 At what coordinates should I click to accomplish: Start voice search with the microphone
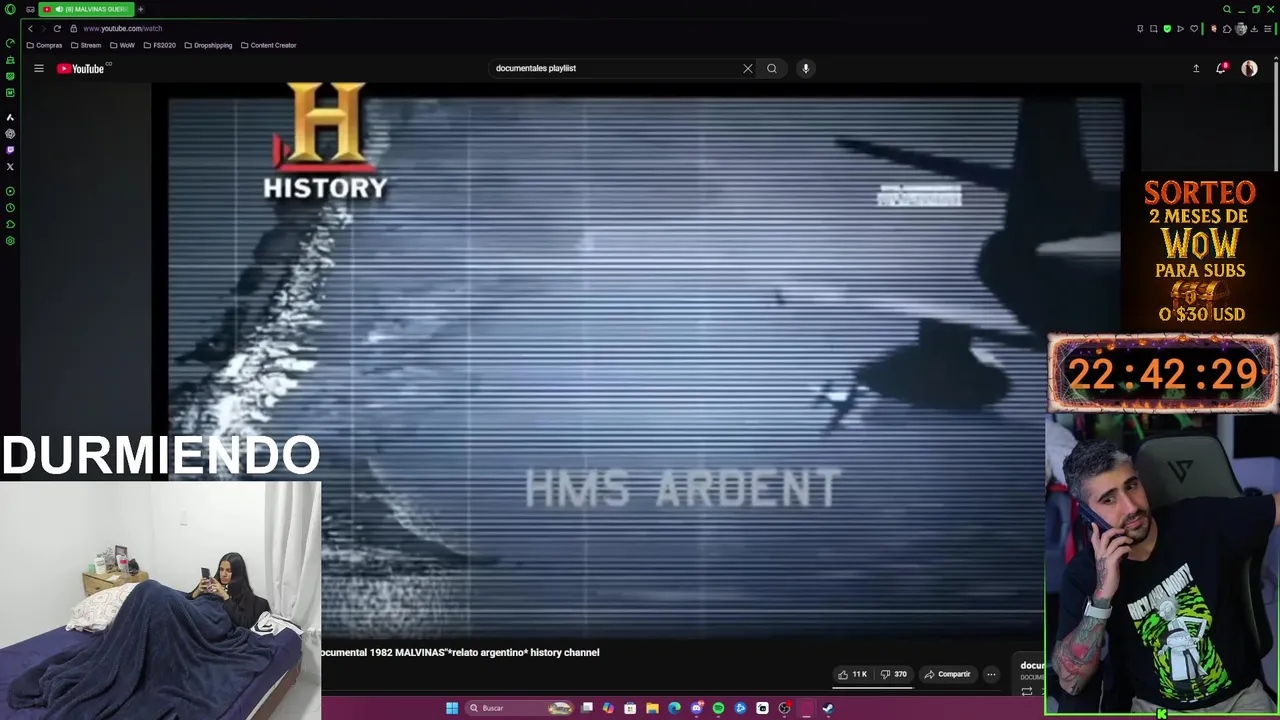(805, 68)
